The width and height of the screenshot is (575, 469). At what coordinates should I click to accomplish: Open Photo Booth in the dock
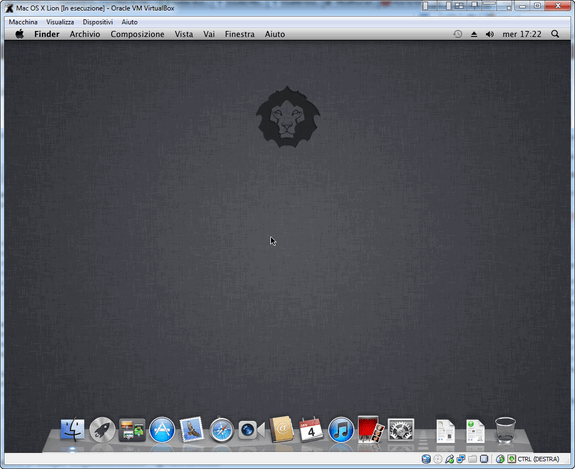pos(370,429)
